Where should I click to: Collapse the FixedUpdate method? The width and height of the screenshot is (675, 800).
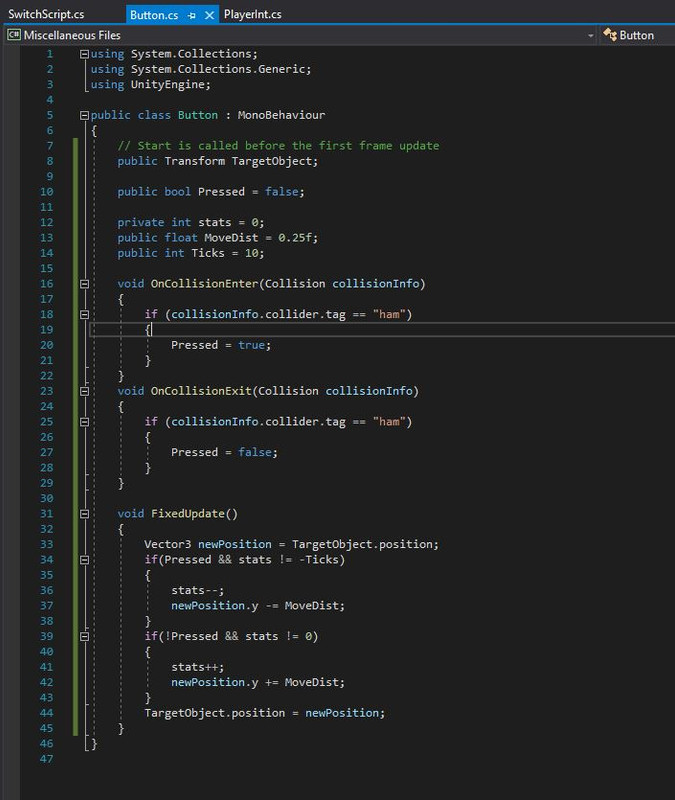pos(85,514)
